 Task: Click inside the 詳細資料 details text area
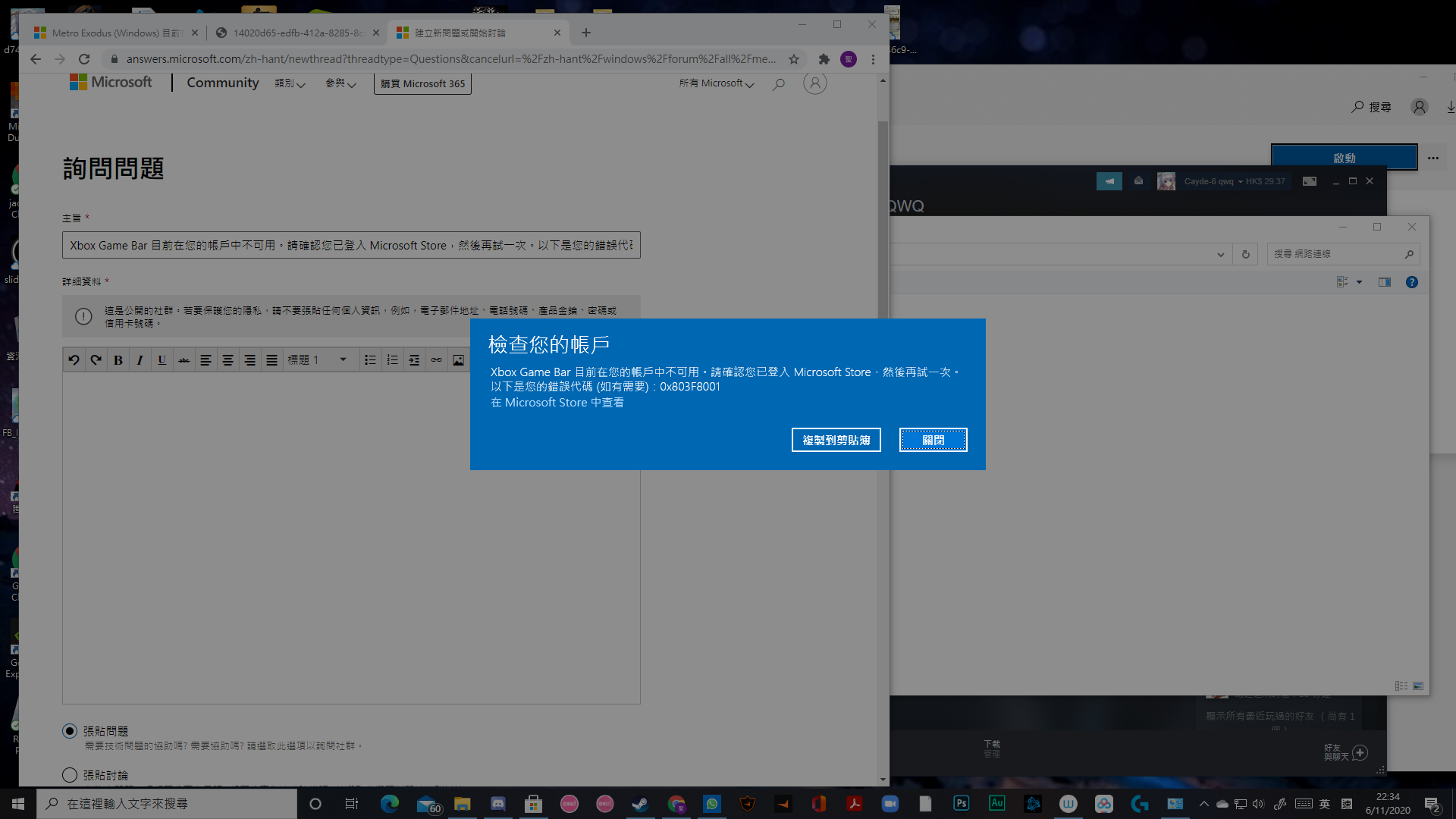351,538
